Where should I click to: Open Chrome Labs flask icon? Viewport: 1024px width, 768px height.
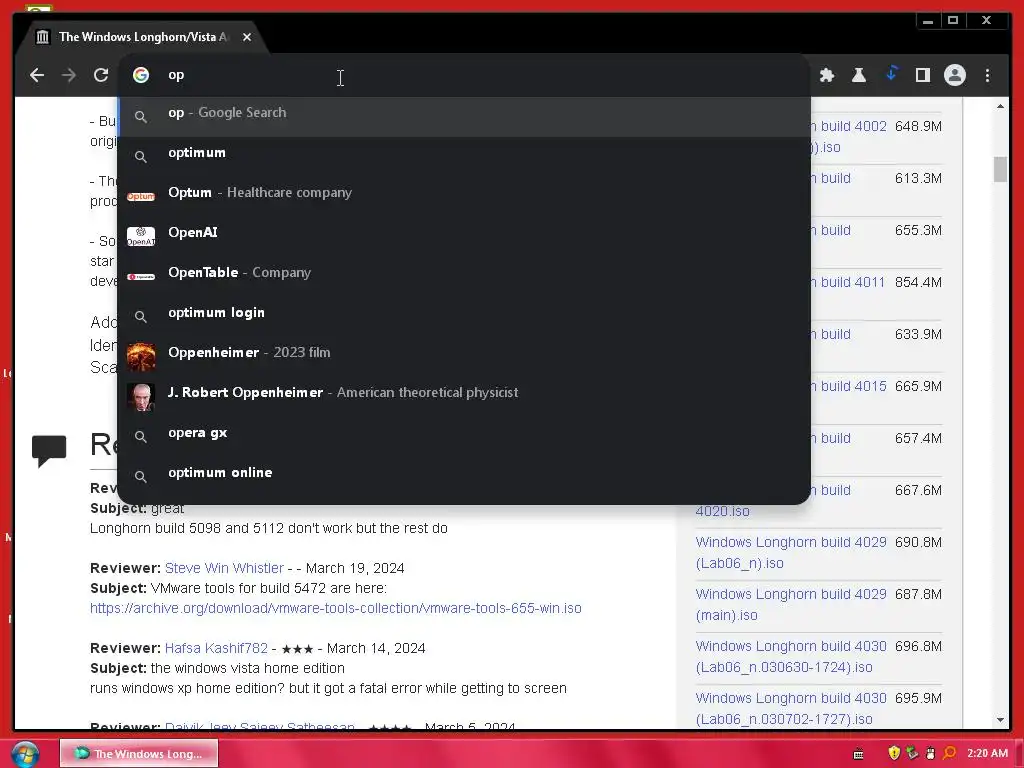(x=859, y=75)
